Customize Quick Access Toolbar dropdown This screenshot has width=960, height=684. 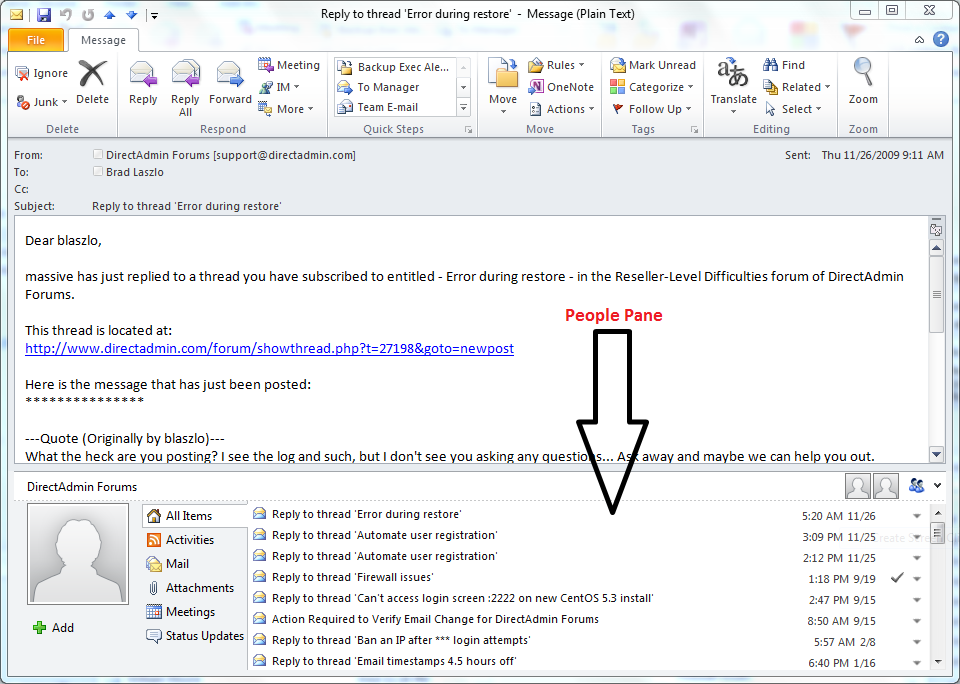point(154,15)
